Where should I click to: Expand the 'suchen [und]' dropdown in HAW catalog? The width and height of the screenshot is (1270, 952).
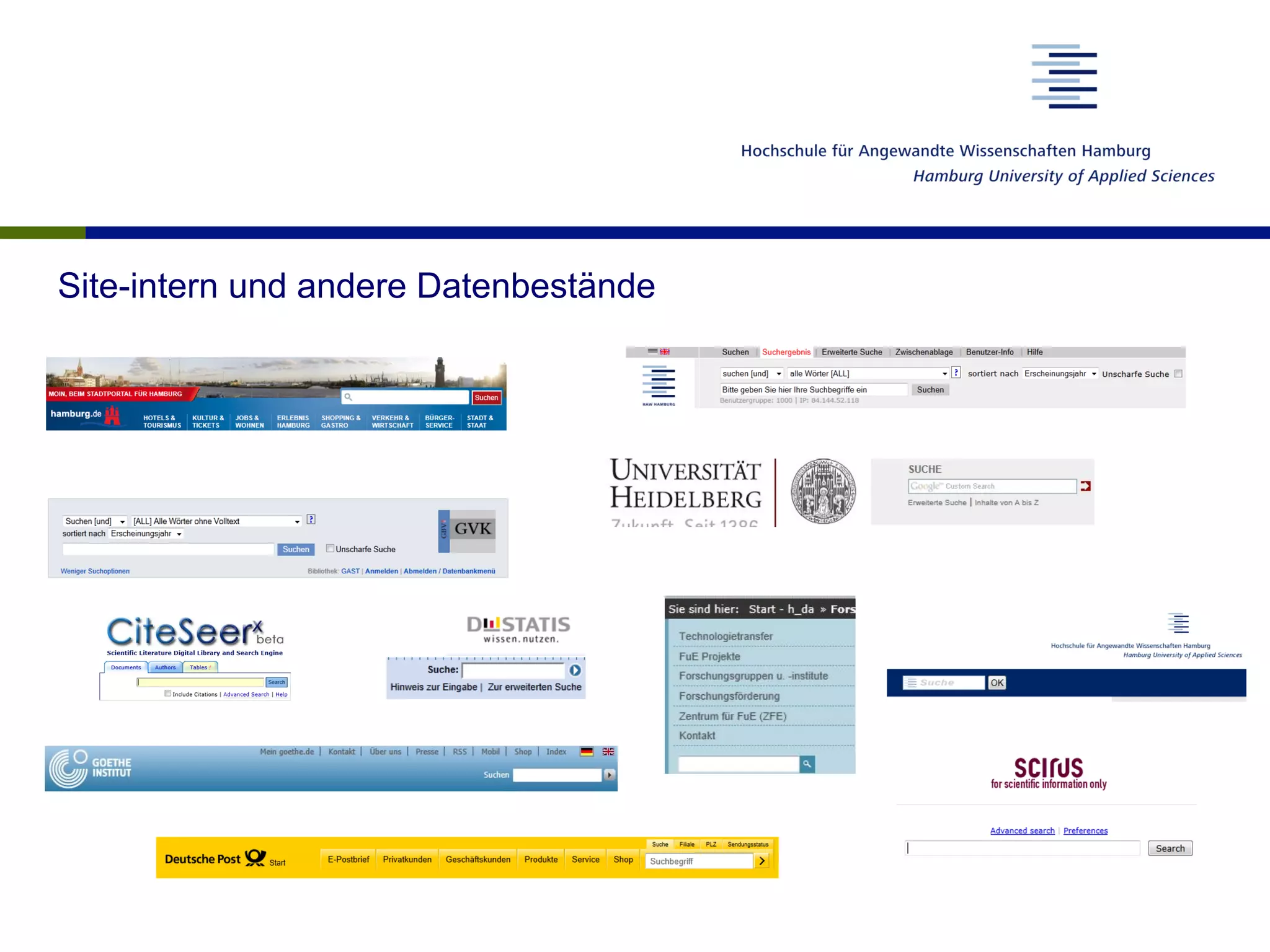point(752,374)
